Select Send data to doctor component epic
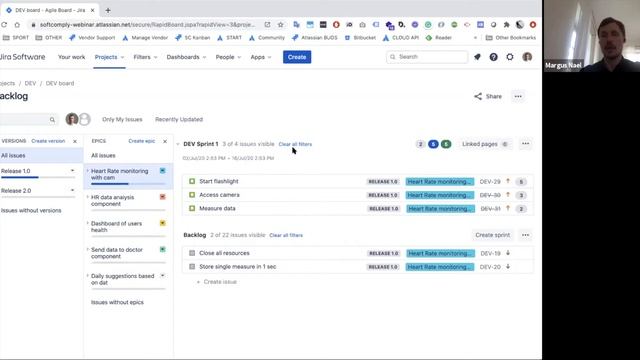This screenshot has width=640, height=360. (x=117, y=253)
